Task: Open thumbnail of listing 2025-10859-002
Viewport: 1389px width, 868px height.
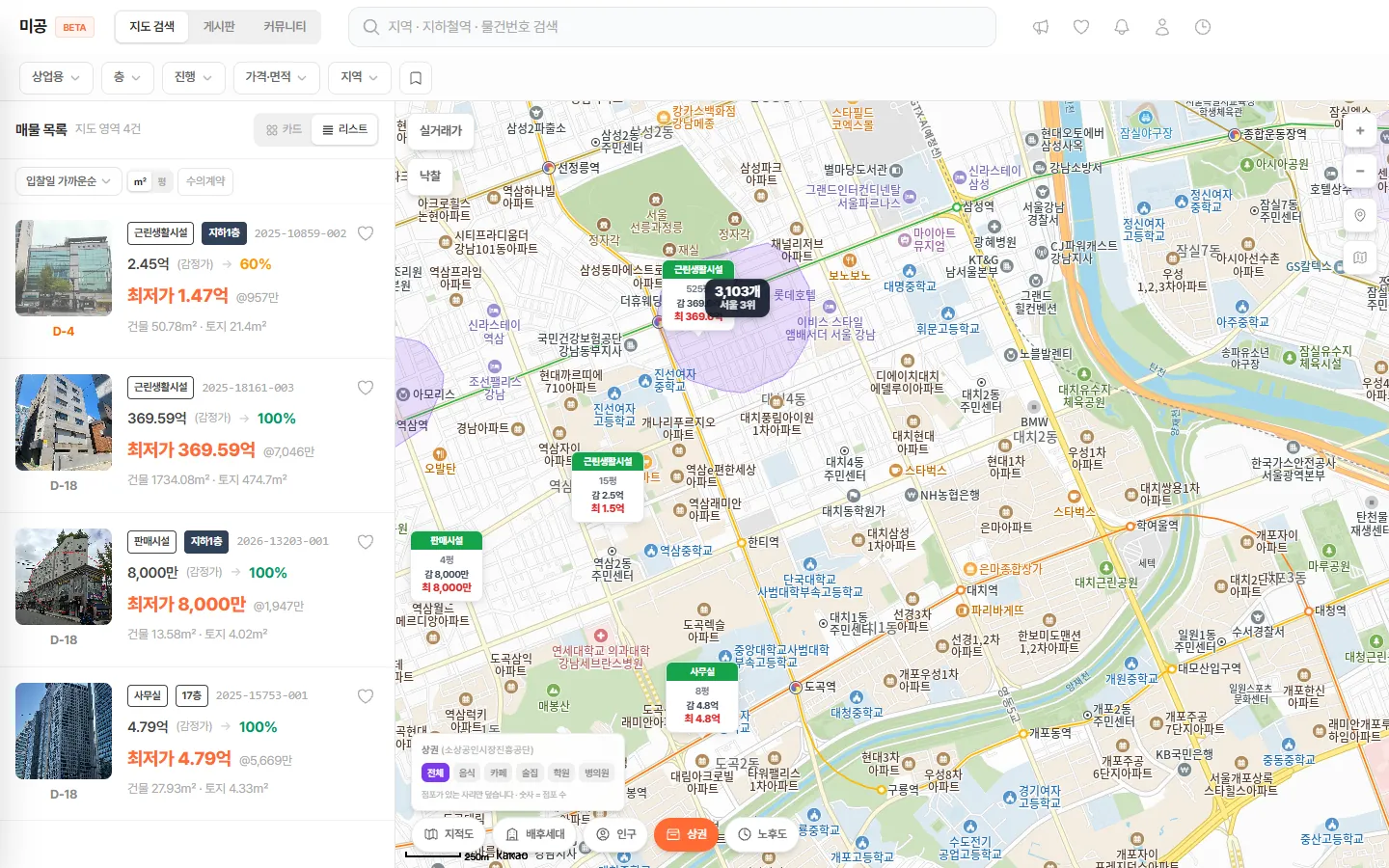Action: tap(64, 268)
